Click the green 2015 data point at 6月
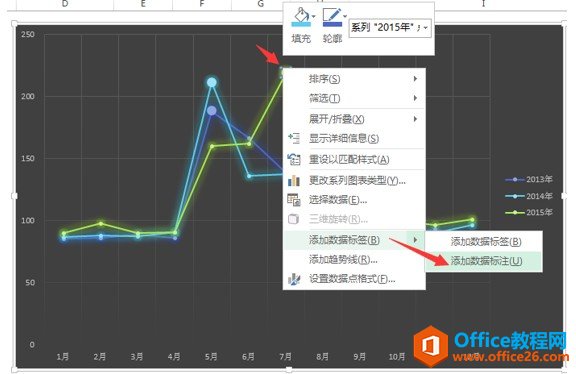Screen dimensions: 576x374 coord(249,144)
